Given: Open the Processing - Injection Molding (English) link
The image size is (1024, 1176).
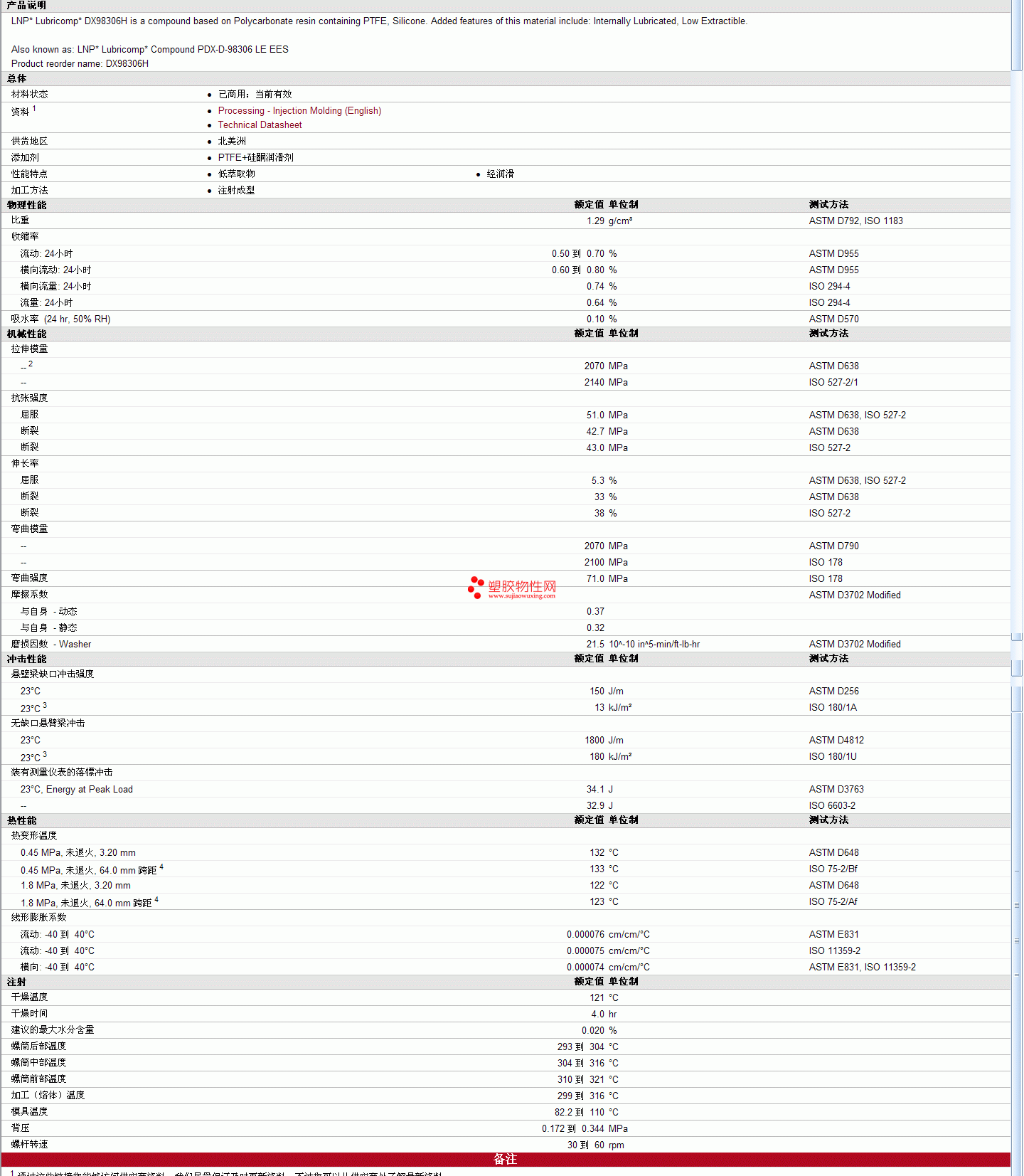Looking at the screenshot, I should coord(299,111).
